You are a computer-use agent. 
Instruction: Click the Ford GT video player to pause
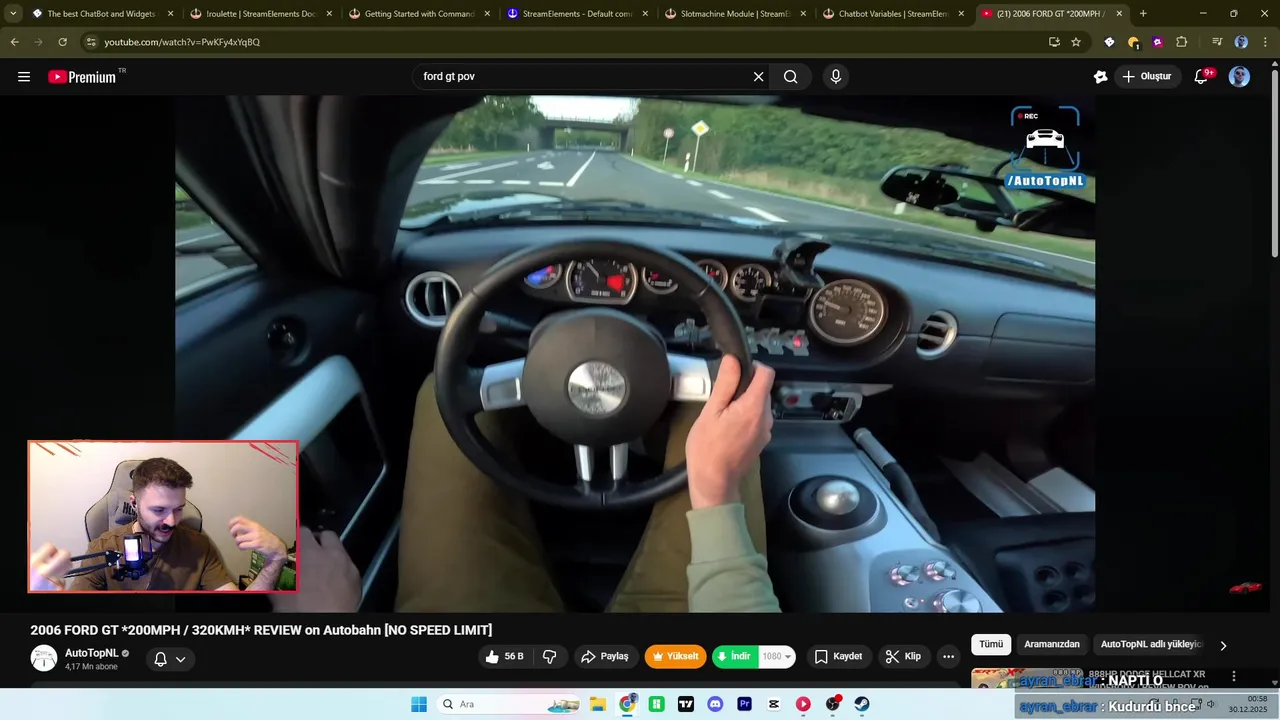[635, 354]
